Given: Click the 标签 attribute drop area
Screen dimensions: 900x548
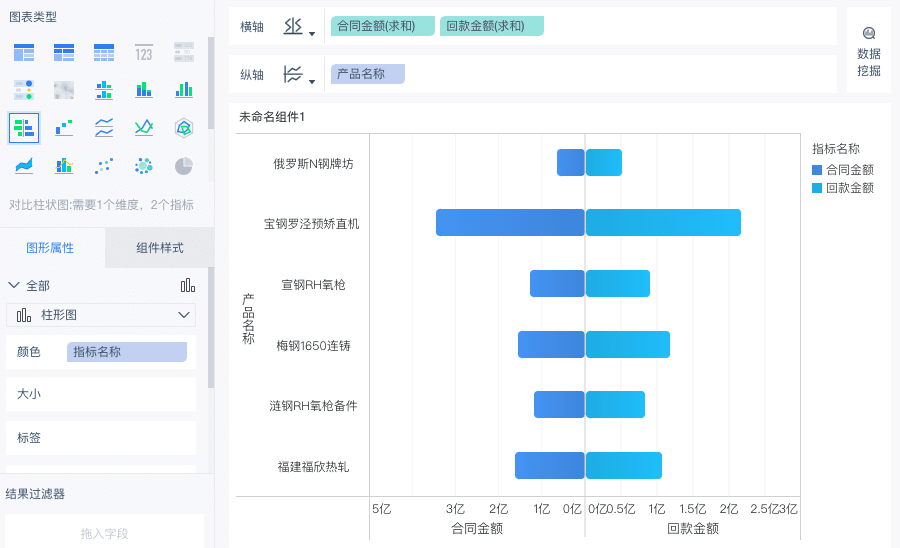Looking at the screenshot, I should click(101, 438).
